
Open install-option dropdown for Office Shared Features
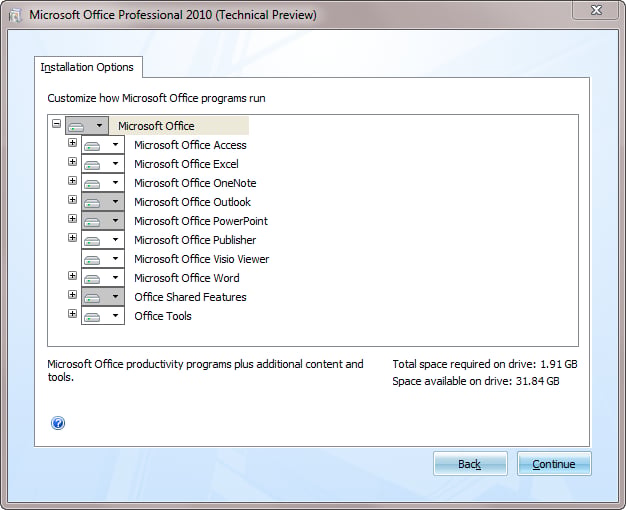(x=103, y=297)
